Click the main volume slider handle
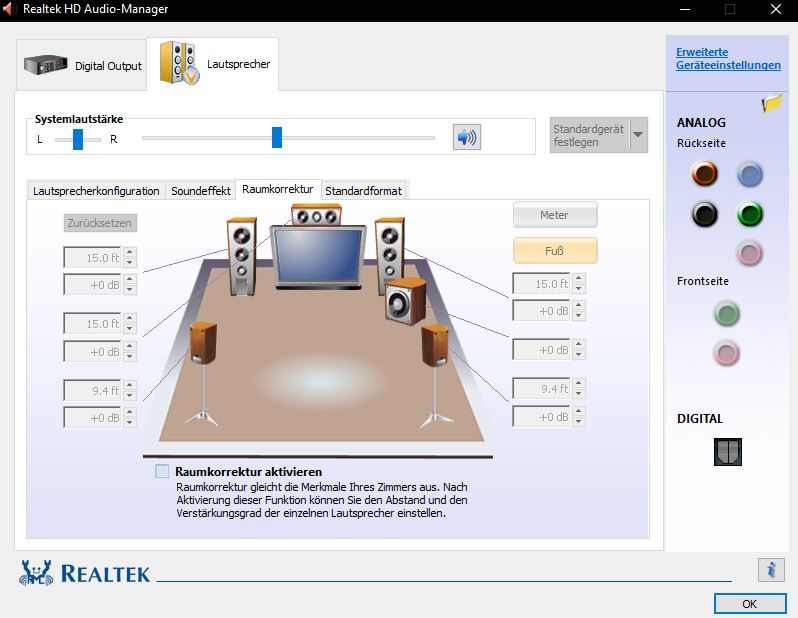 (277, 137)
